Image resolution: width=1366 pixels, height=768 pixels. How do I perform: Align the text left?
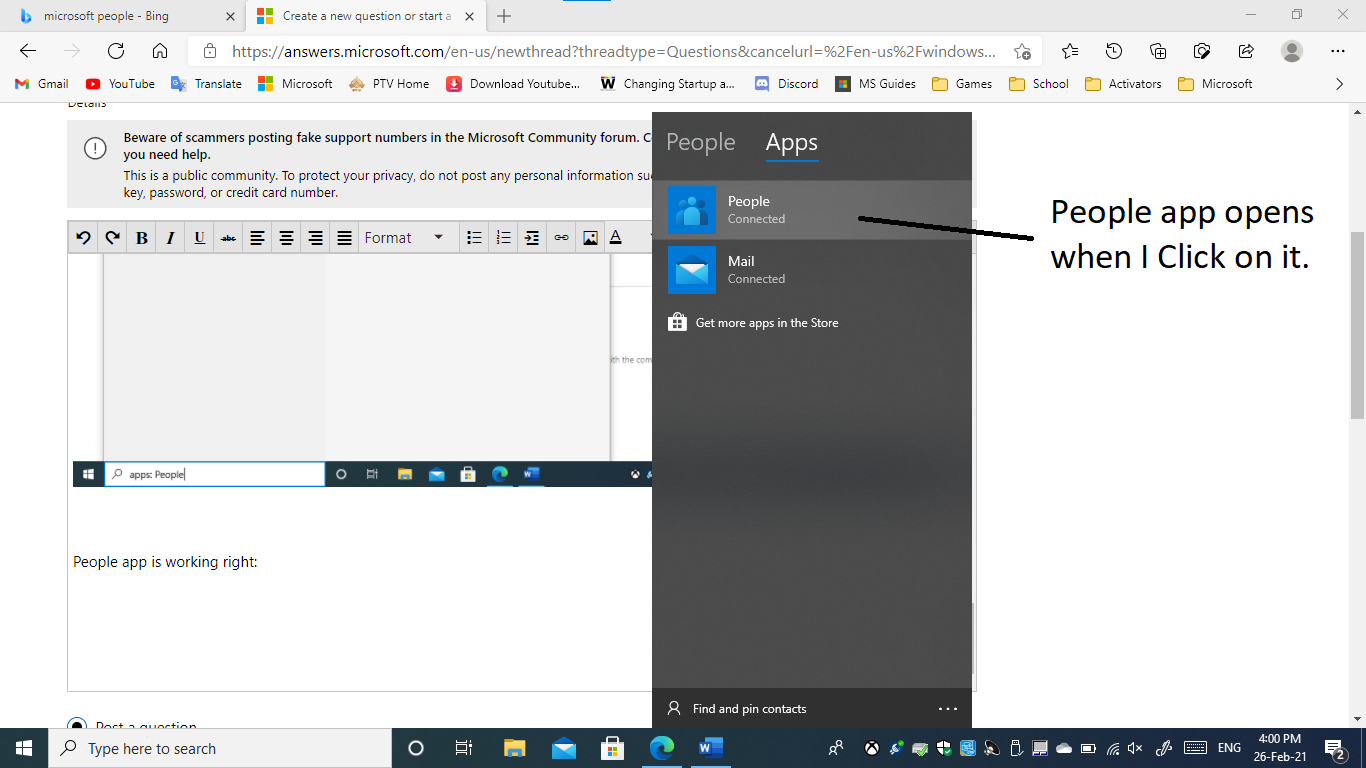(258, 237)
